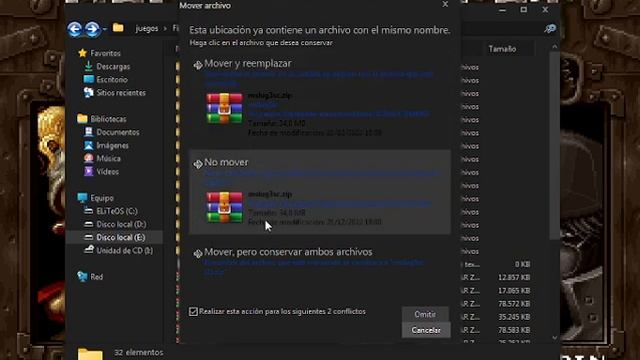This screenshot has height=360, width=640.
Task: Click the arrow icon beside conservar ambos archivos
Action: point(198,253)
